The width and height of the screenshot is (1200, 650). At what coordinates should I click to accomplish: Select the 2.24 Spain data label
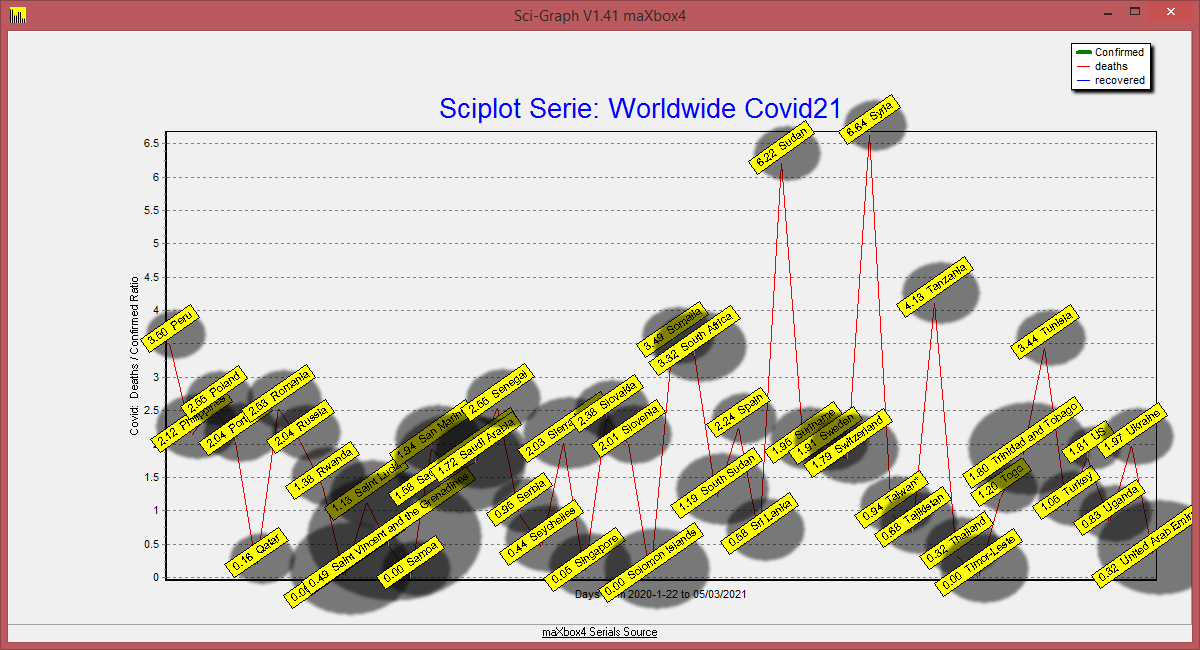point(738,411)
